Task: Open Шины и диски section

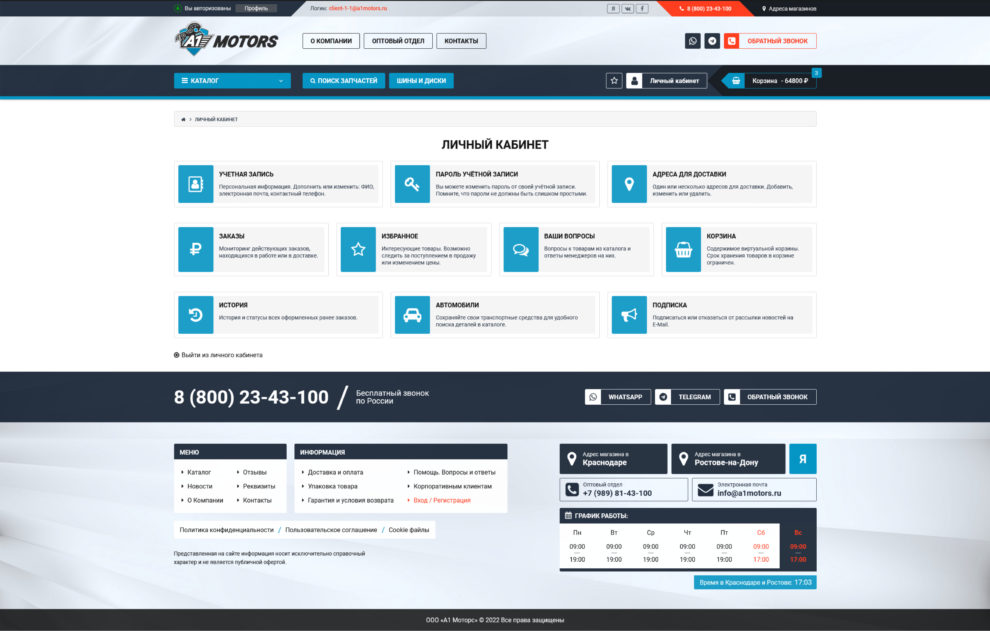Action: 421,81
